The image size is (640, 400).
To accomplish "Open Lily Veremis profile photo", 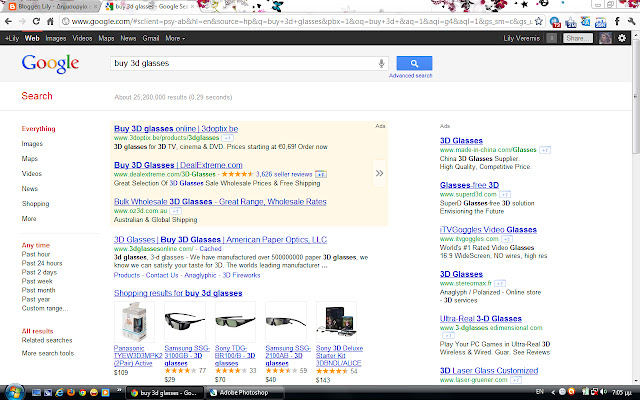I will pos(605,38).
